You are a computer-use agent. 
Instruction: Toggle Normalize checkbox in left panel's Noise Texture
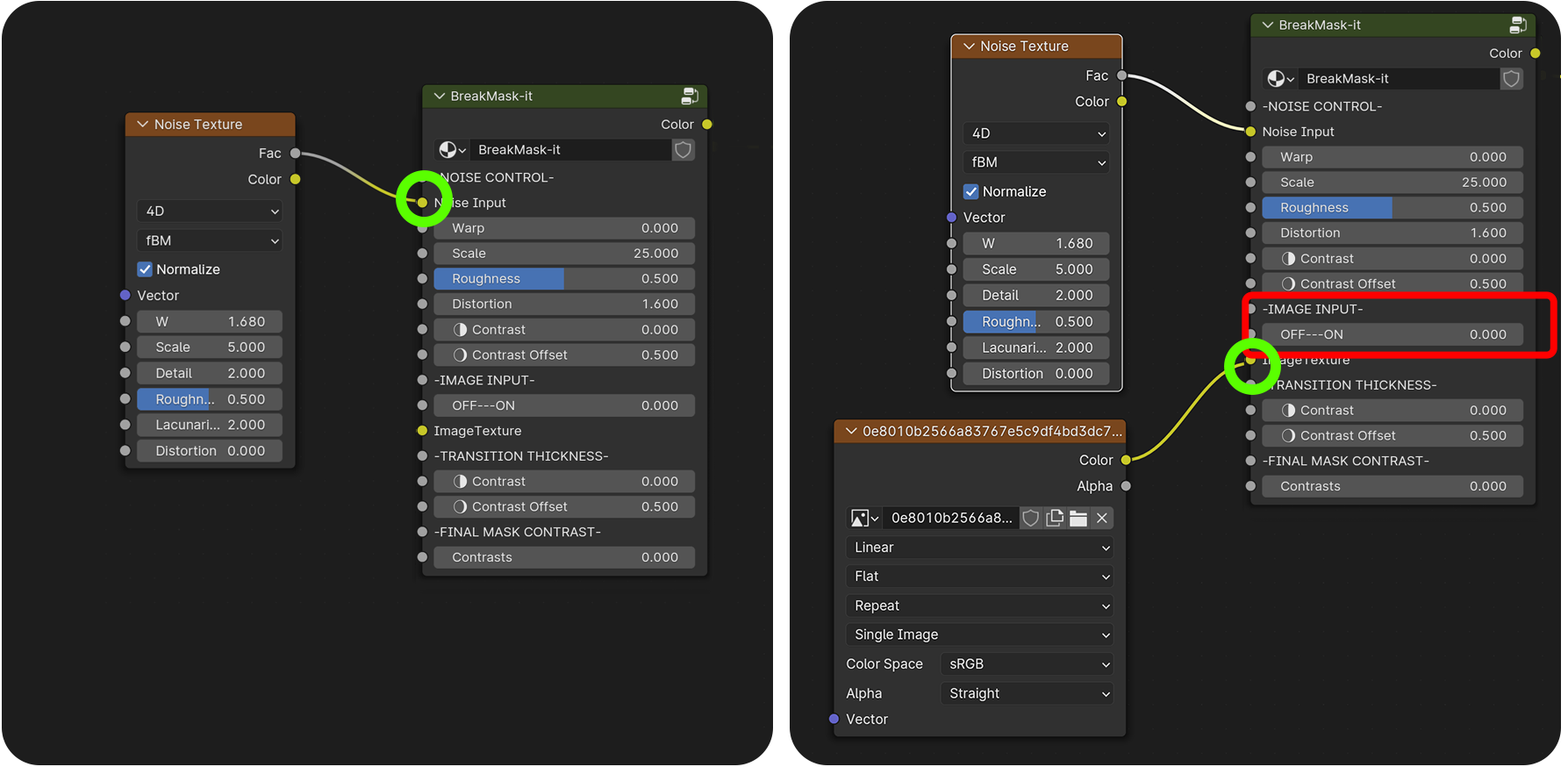(146, 269)
